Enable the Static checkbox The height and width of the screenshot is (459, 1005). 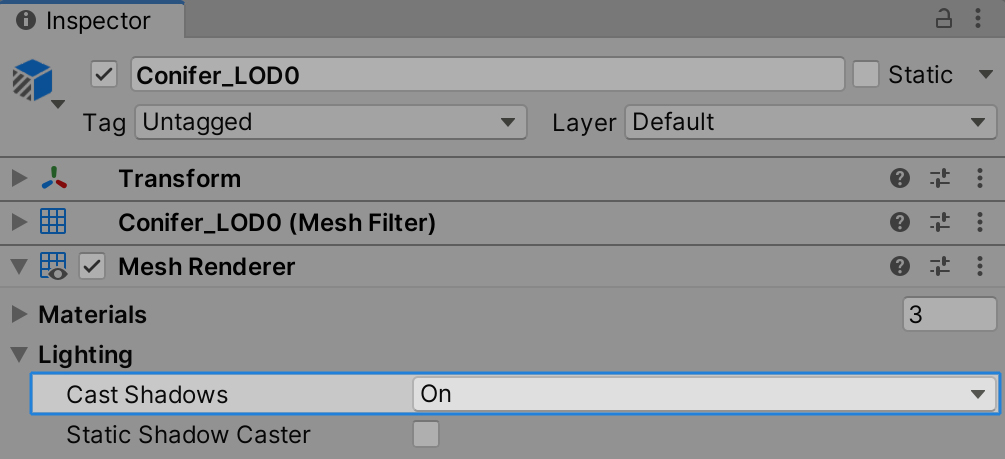point(866,75)
